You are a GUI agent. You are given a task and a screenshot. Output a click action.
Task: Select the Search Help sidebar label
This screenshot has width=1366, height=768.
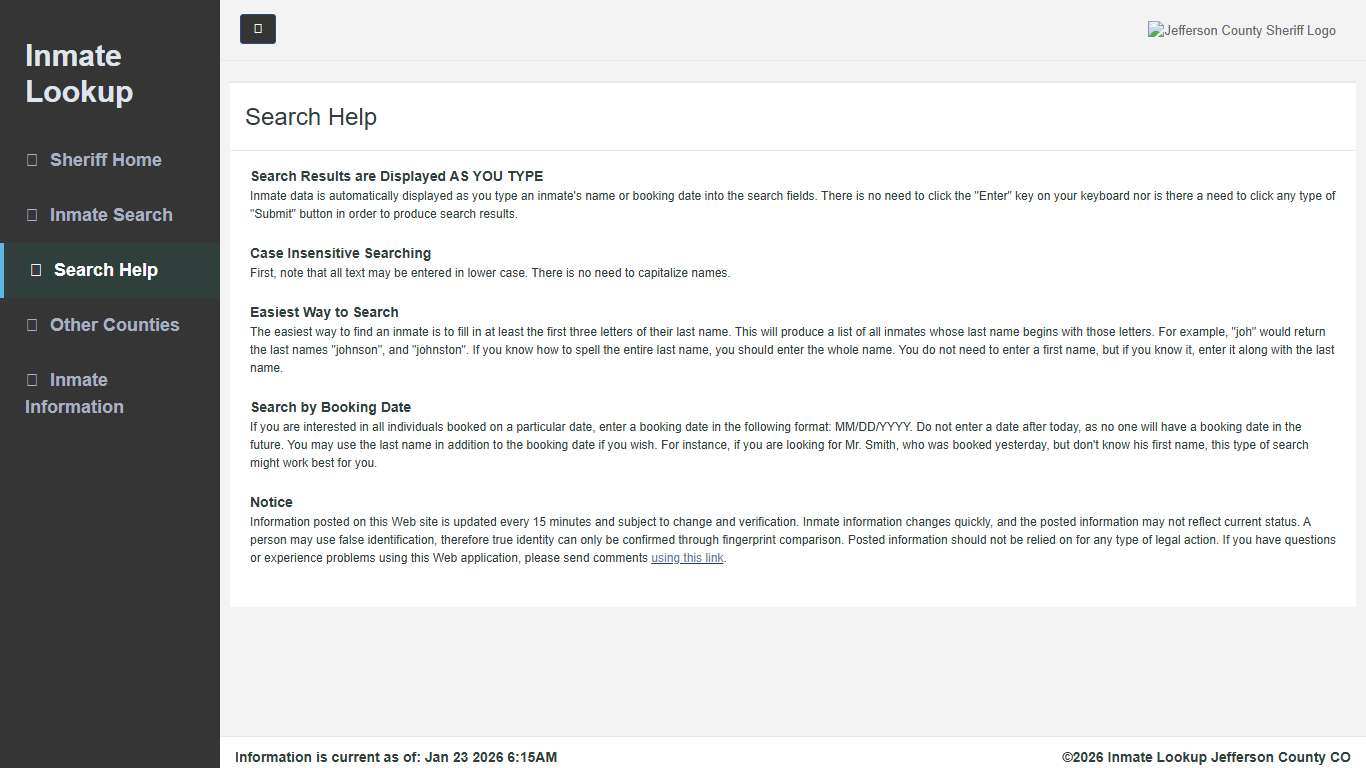pyautogui.click(x=105, y=270)
